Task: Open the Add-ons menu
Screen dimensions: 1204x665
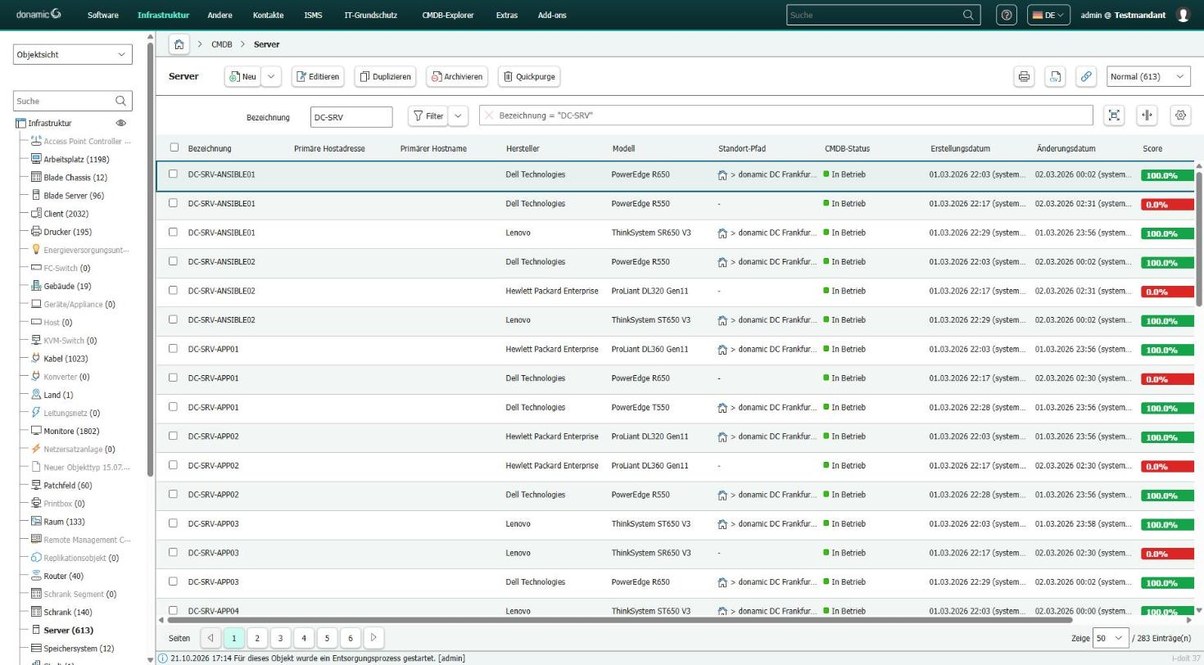Action: 552,15
